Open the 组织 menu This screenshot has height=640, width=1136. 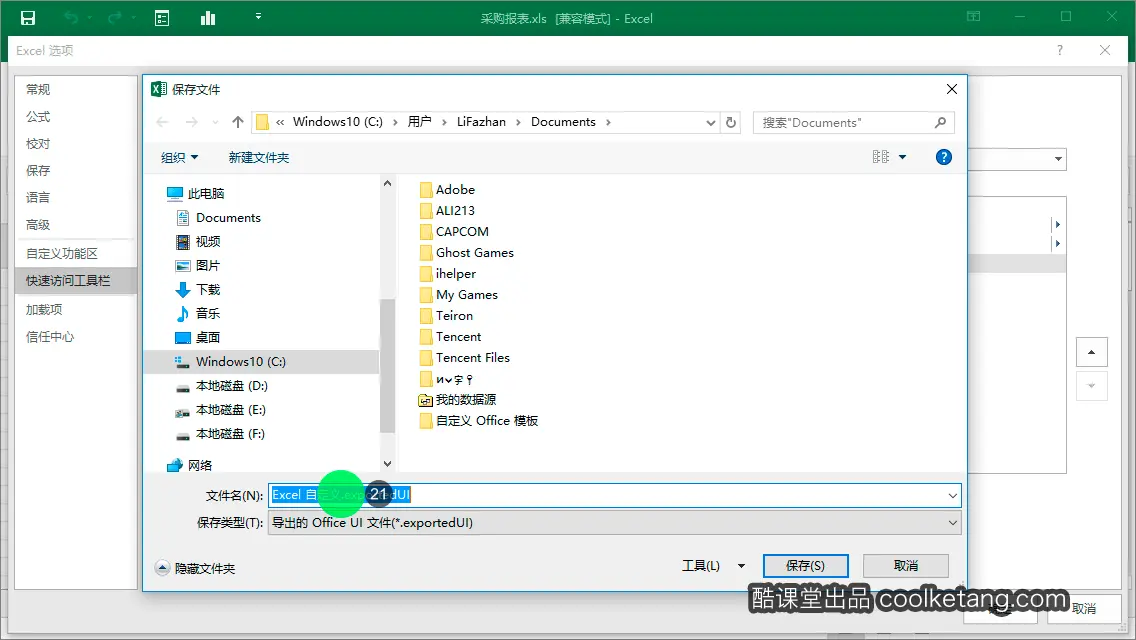click(179, 157)
